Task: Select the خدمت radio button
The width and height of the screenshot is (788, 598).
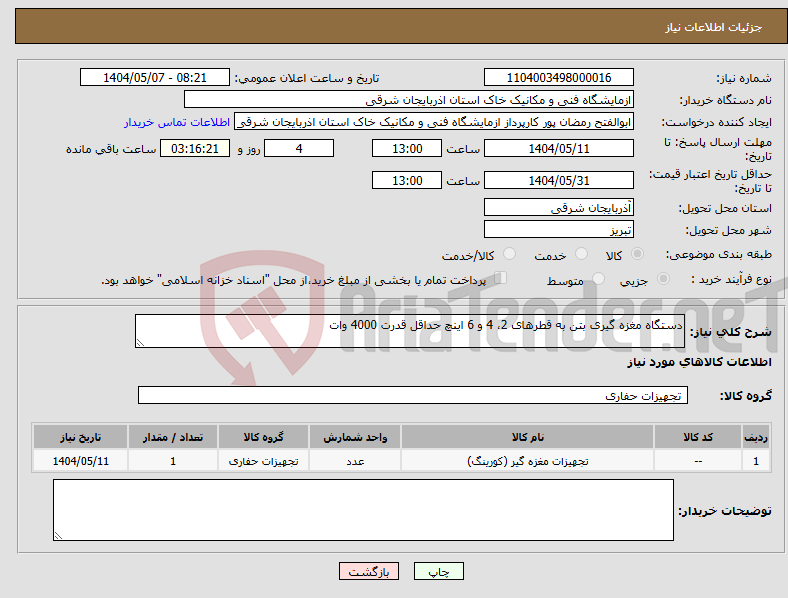Action: click(x=581, y=254)
